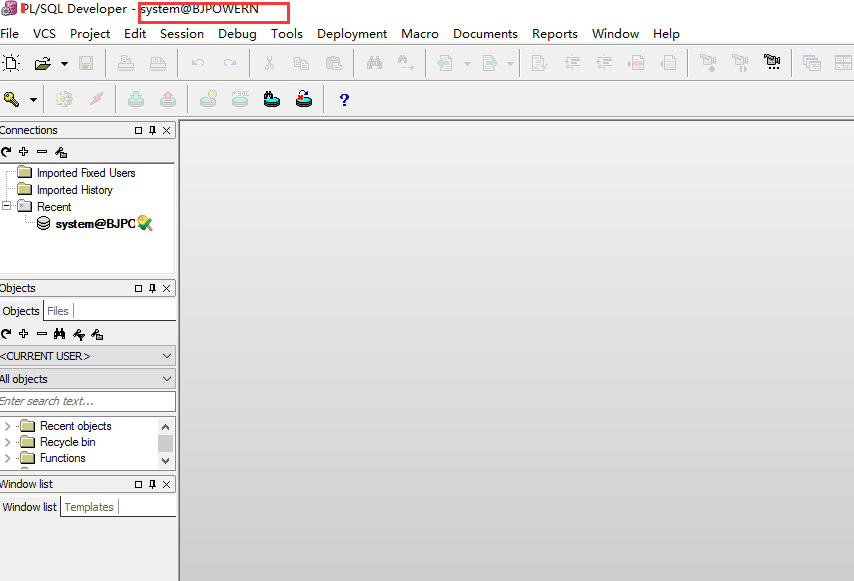Image resolution: width=854 pixels, height=581 pixels.
Task: Click the Commit green arrow icon
Action: [x=136, y=99]
